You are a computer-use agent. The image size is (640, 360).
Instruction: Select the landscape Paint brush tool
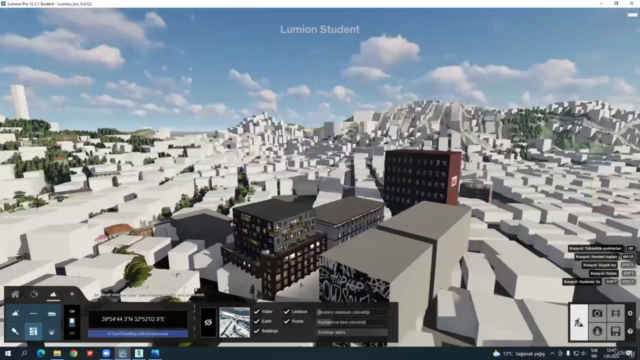(x=15, y=331)
